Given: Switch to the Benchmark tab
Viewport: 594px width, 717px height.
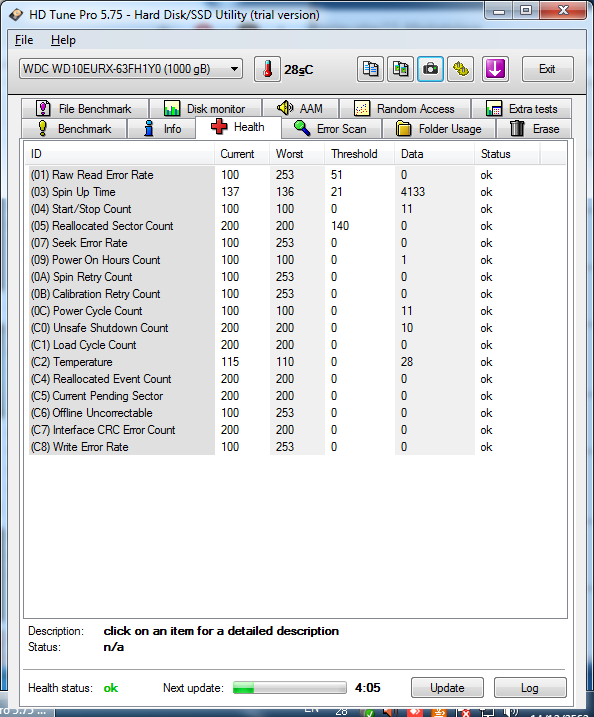Looking at the screenshot, I should [x=74, y=129].
